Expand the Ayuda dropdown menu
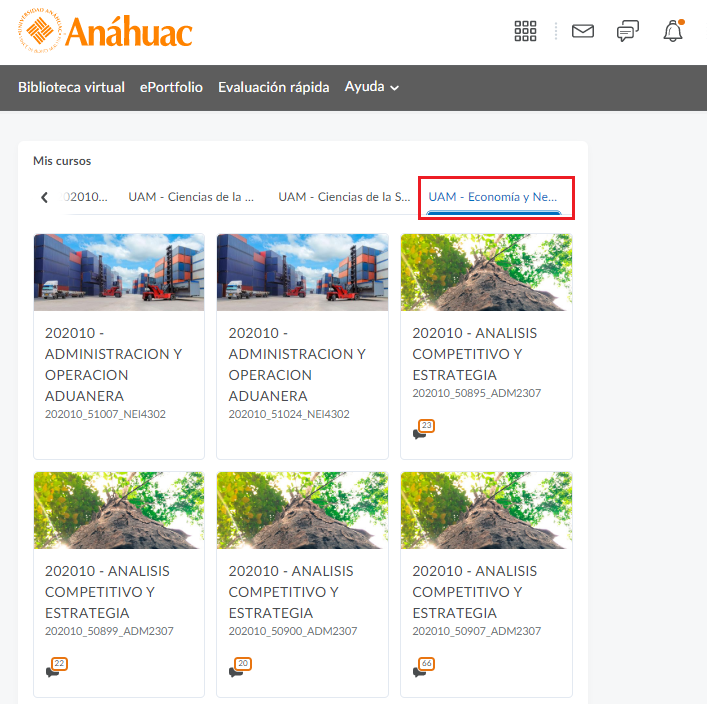 coord(371,87)
